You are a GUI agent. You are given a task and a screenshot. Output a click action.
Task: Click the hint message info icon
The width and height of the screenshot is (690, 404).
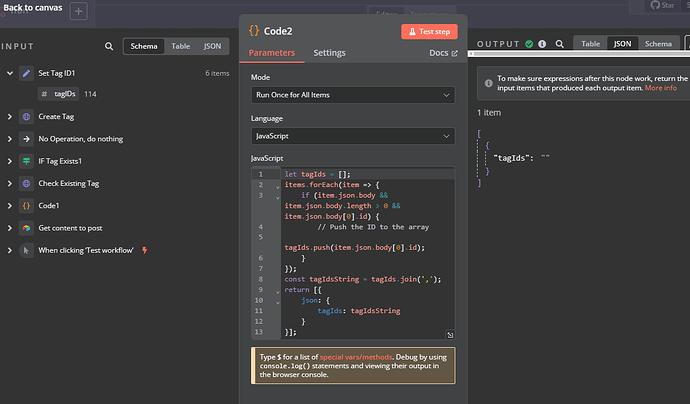tap(488, 83)
